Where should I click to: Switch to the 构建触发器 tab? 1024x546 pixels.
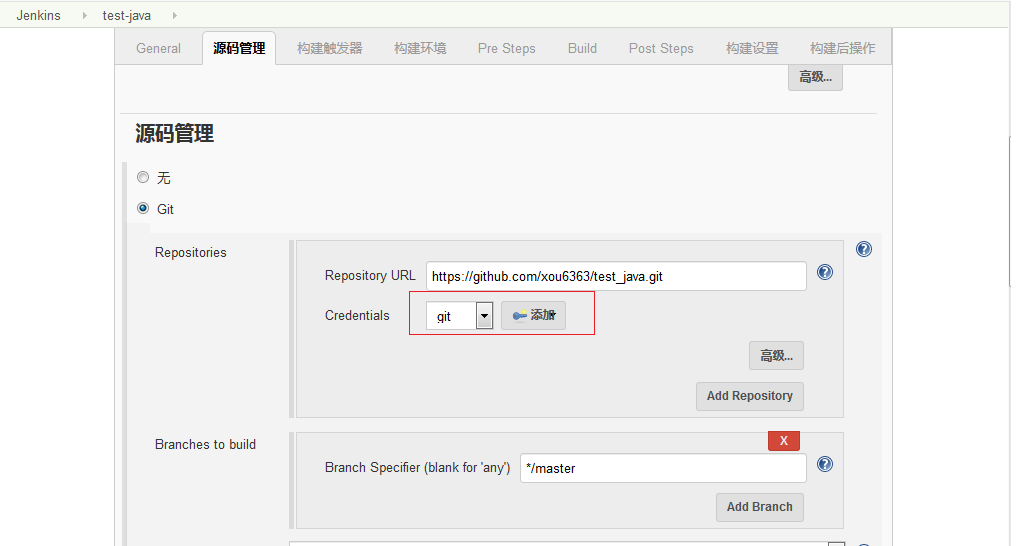click(x=329, y=48)
